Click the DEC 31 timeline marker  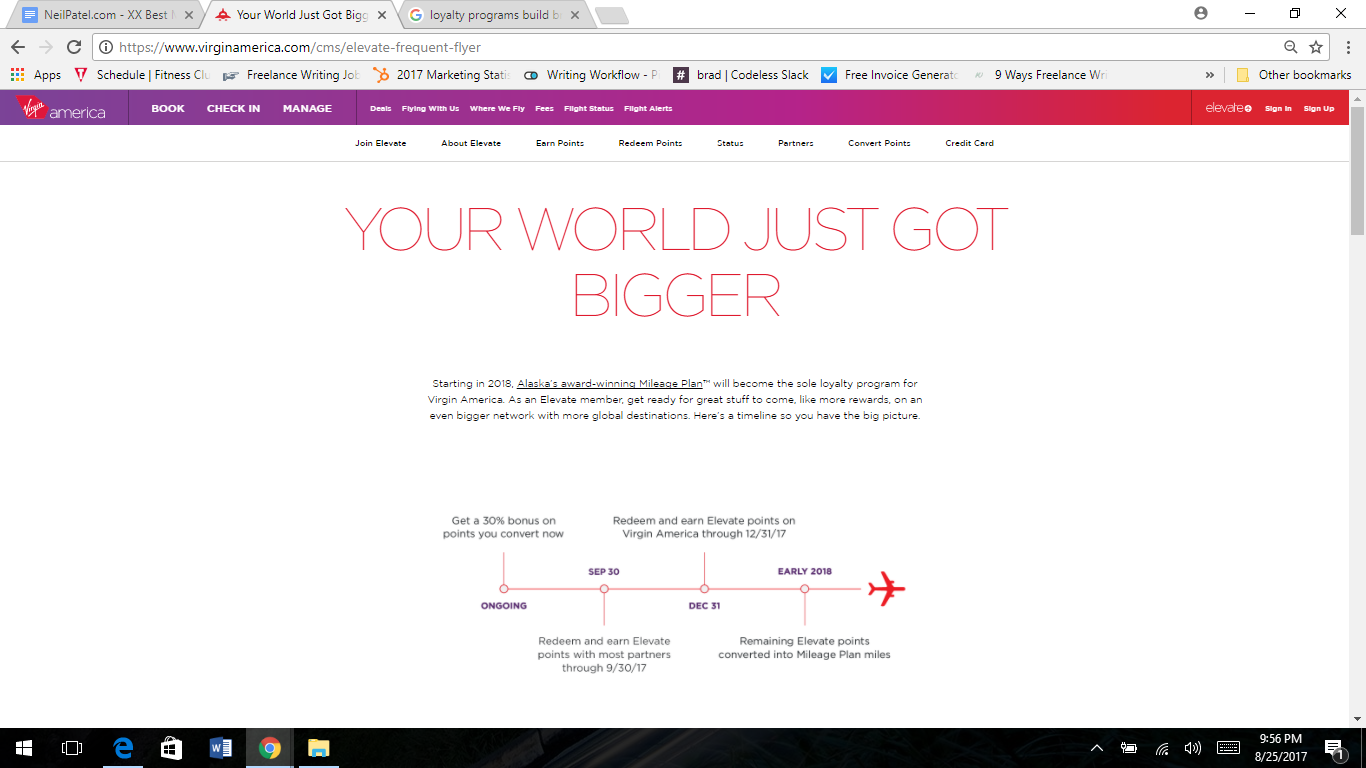coord(704,589)
